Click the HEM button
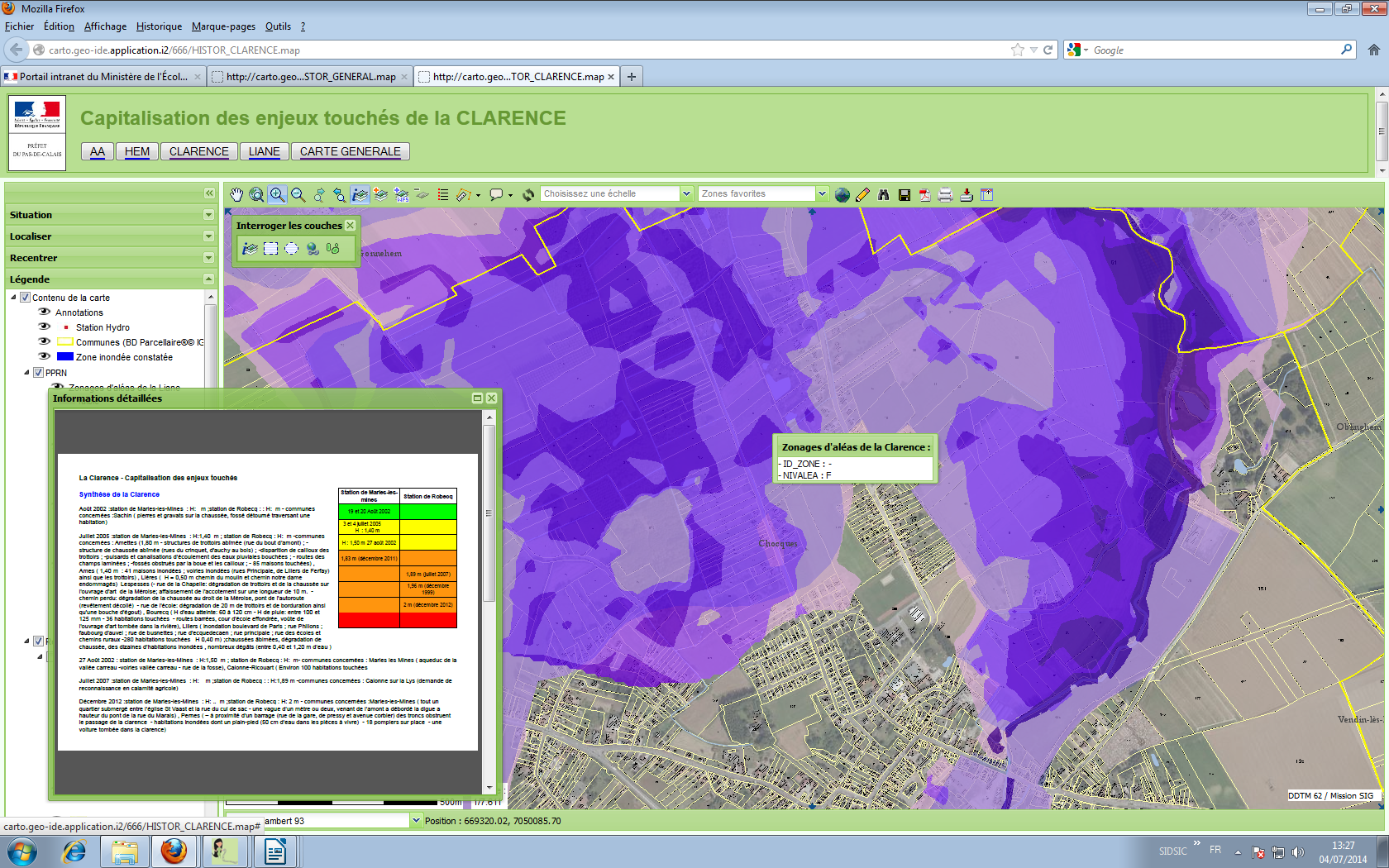Viewport: 1389px width, 868px height. coord(137,151)
